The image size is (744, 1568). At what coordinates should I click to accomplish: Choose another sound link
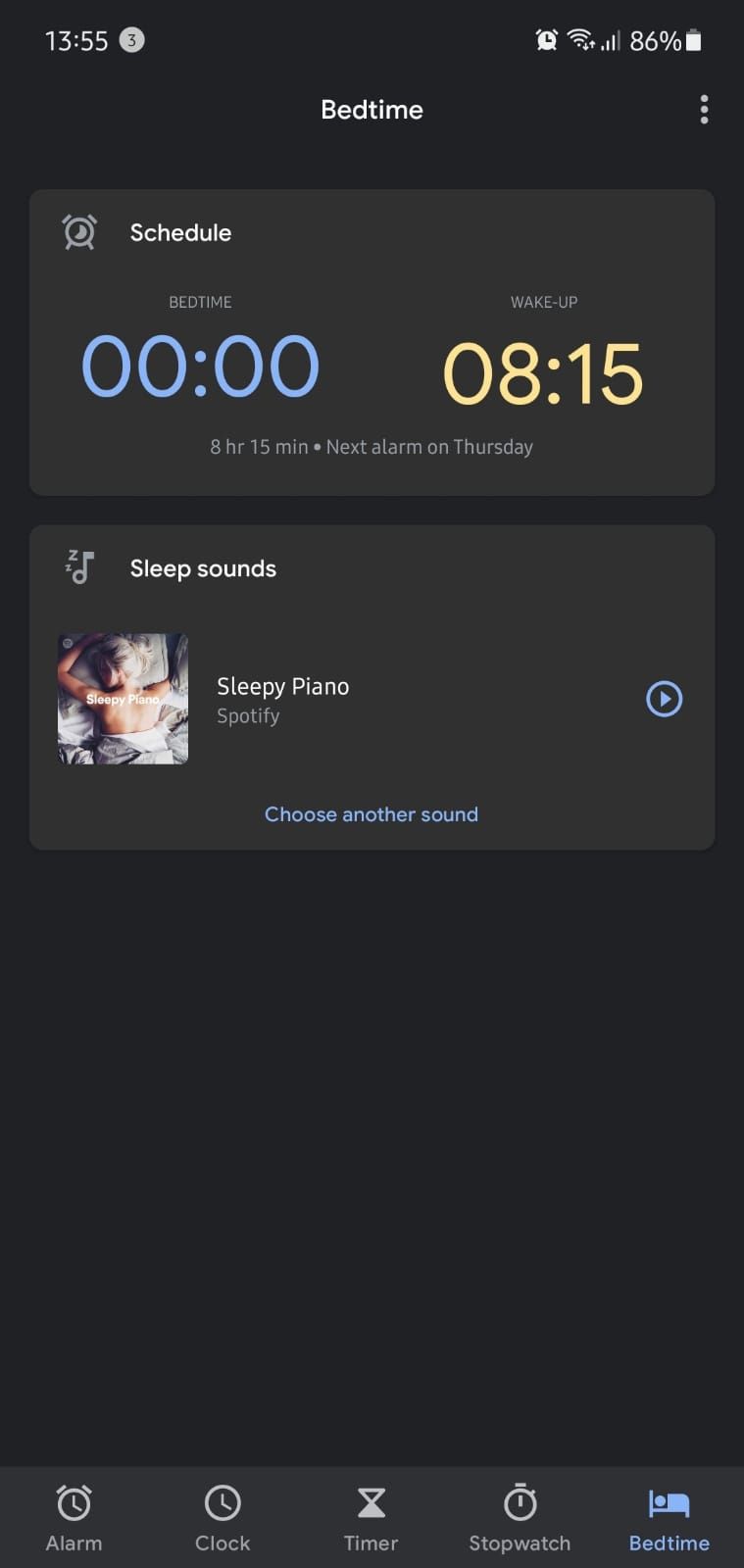tap(372, 814)
